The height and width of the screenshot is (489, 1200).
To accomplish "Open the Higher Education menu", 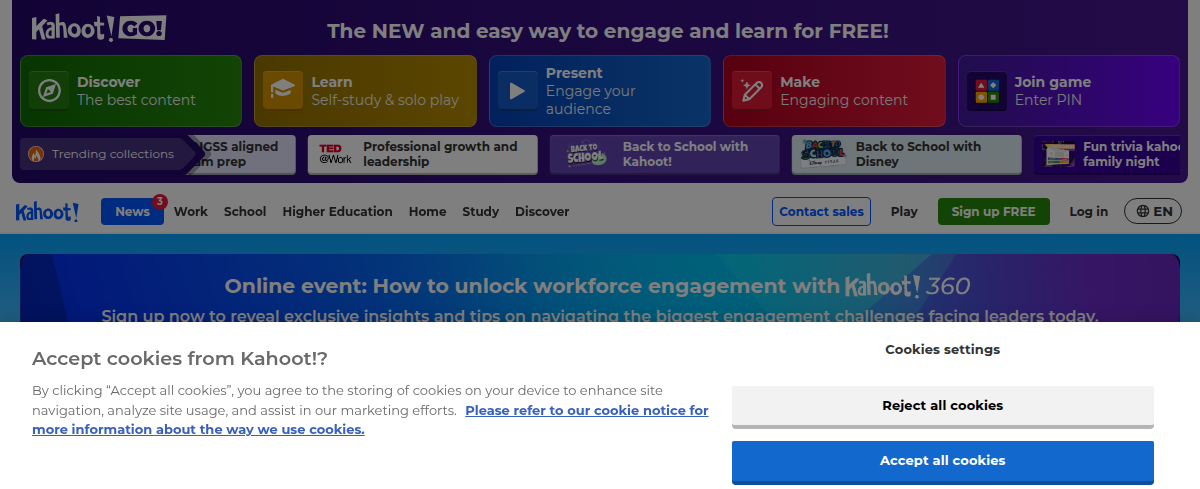I will click(337, 212).
